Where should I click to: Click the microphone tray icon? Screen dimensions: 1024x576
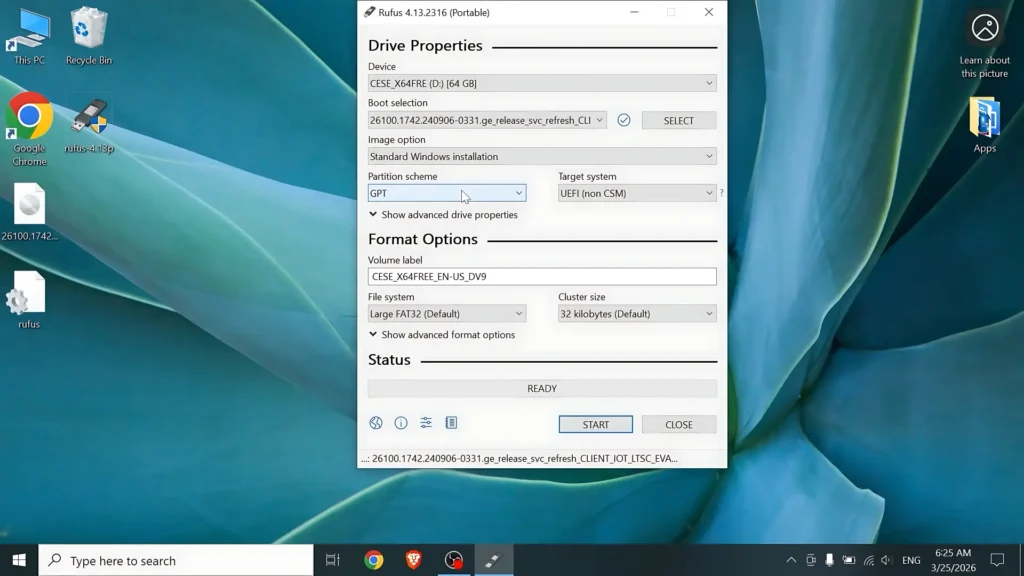(x=829, y=560)
